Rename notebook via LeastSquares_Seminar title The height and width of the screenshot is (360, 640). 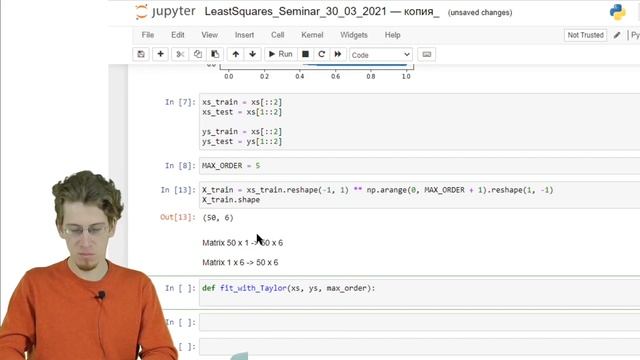322,11
